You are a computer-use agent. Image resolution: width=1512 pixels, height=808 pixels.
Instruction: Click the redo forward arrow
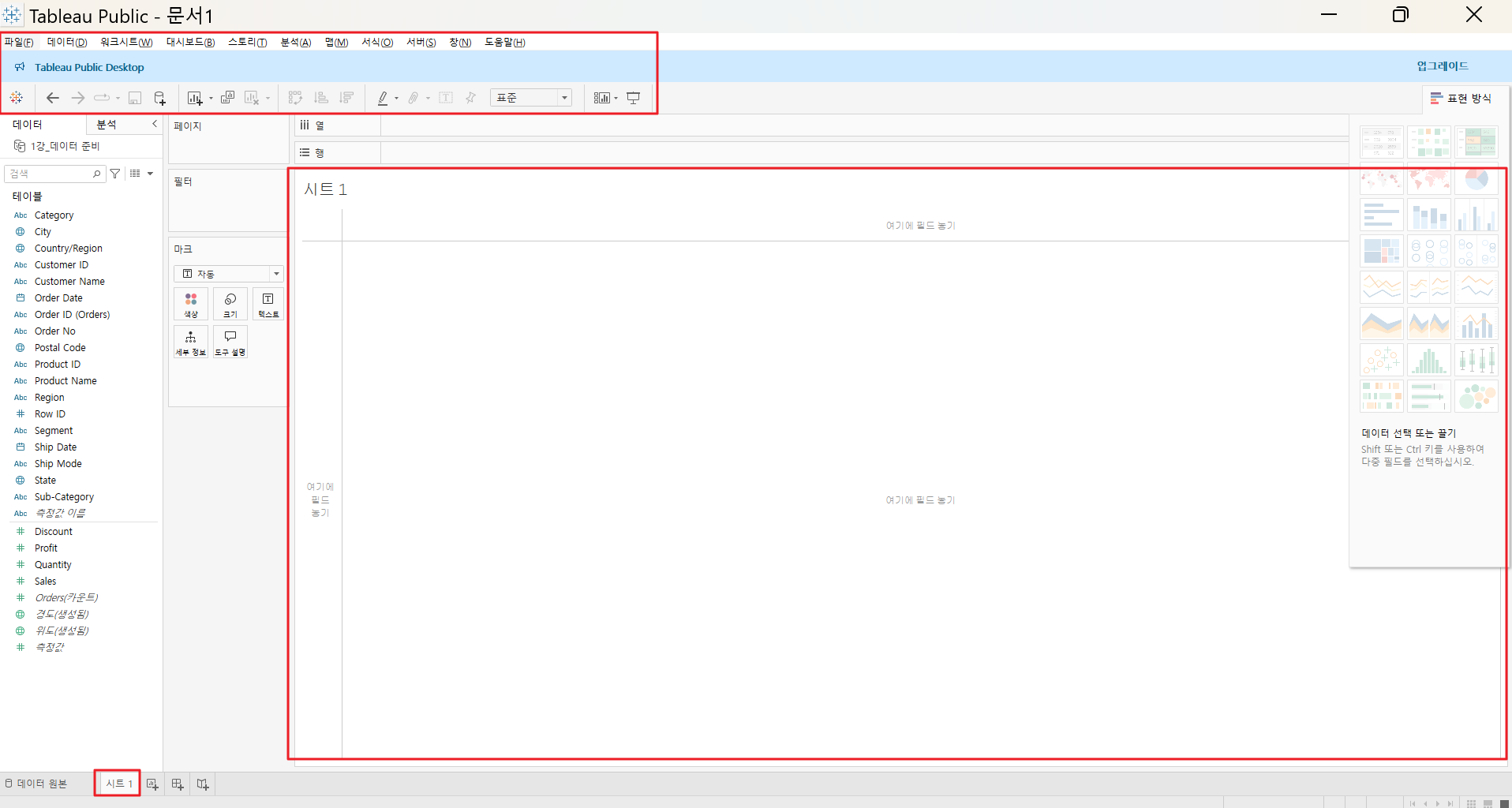(x=78, y=98)
